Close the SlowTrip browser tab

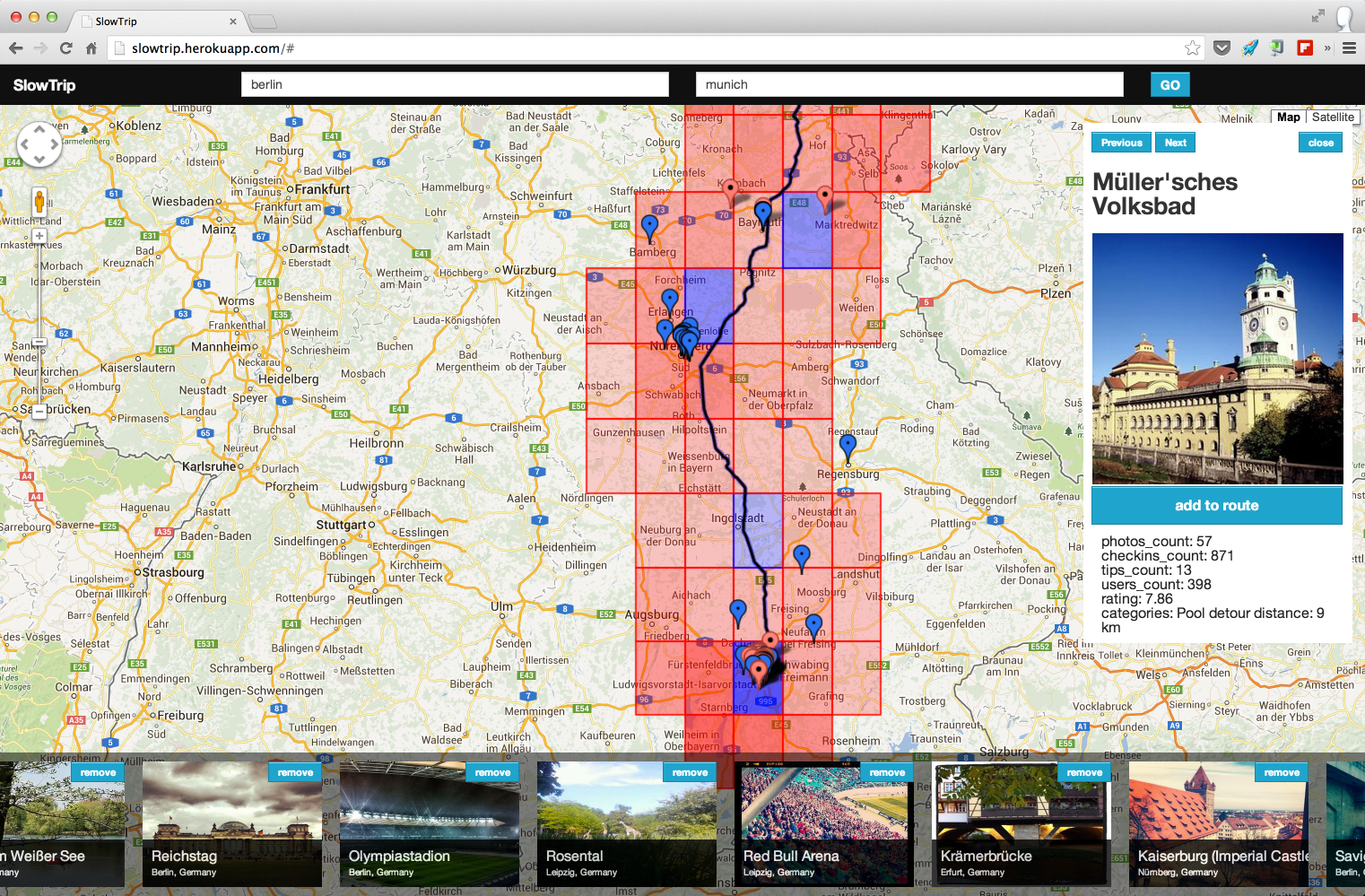coord(233,22)
